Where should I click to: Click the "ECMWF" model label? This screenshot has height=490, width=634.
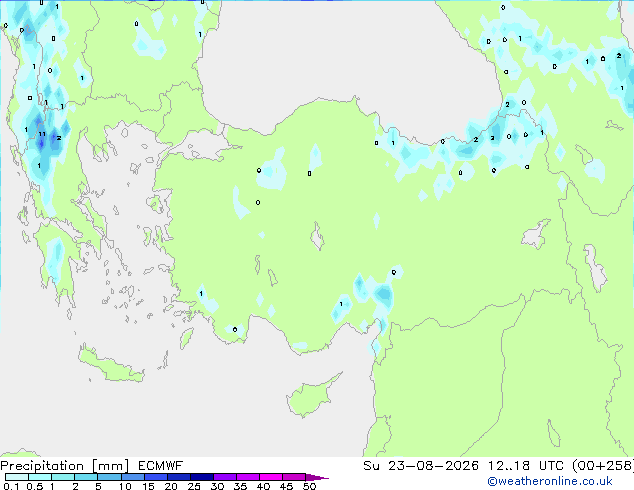click(x=161, y=466)
